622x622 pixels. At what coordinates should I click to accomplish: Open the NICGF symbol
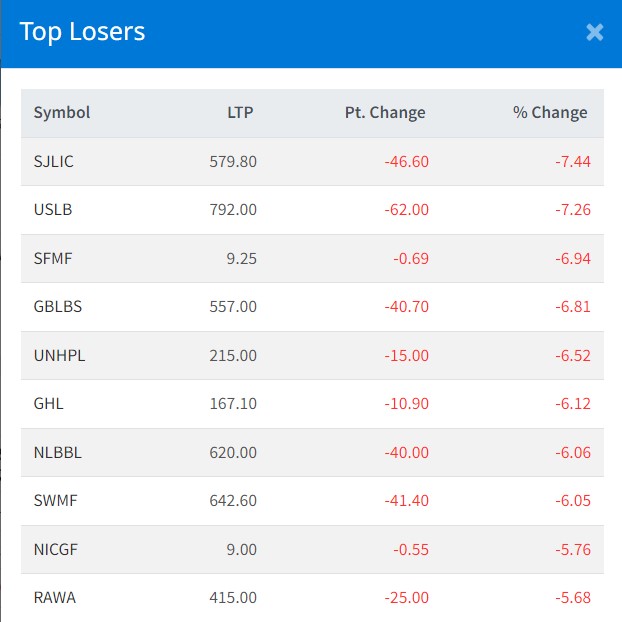[x=57, y=549]
